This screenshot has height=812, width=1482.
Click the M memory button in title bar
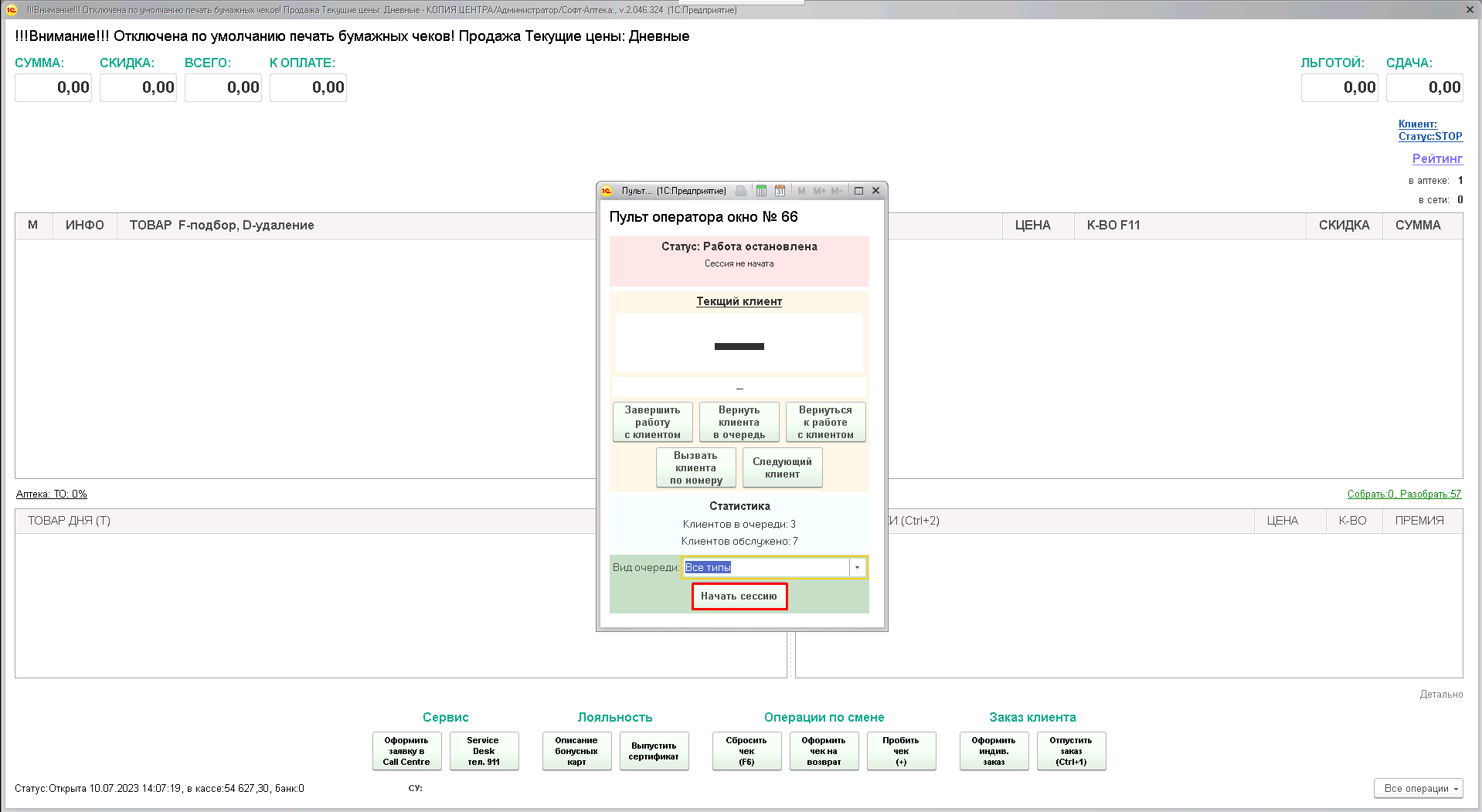point(801,191)
